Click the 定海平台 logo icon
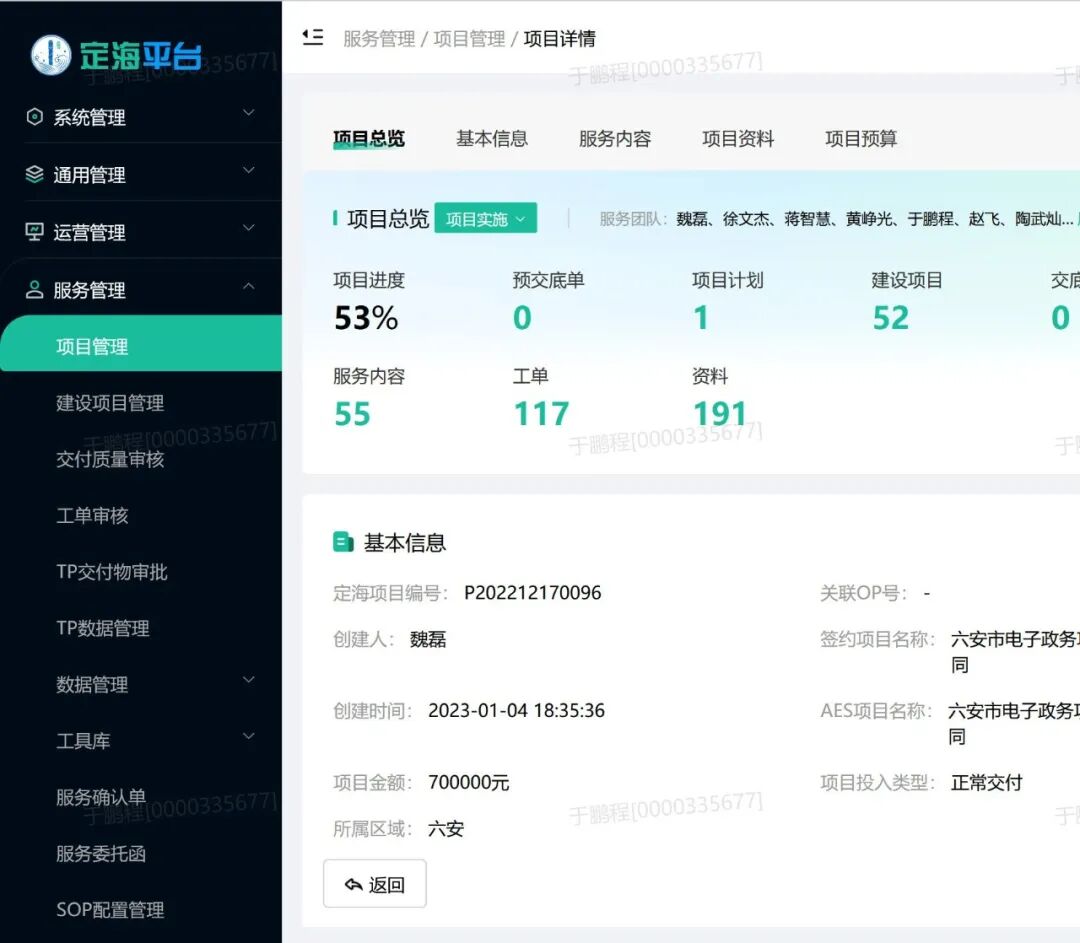This screenshot has height=943, width=1080. pyautogui.click(x=49, y=56)
